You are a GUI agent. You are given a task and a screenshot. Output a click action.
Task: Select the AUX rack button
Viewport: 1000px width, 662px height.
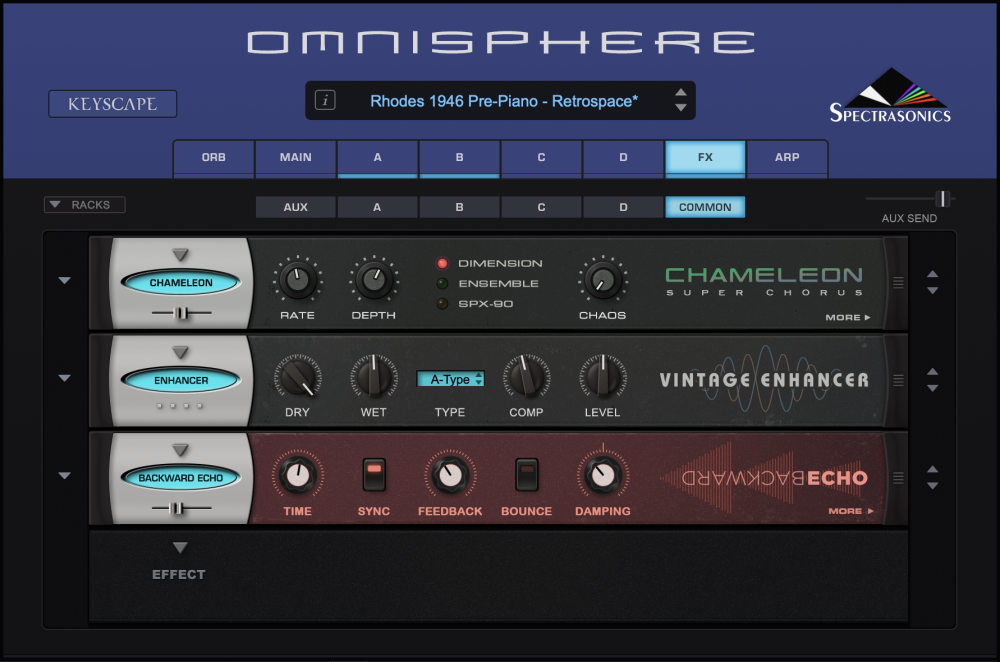coord(296,207)
